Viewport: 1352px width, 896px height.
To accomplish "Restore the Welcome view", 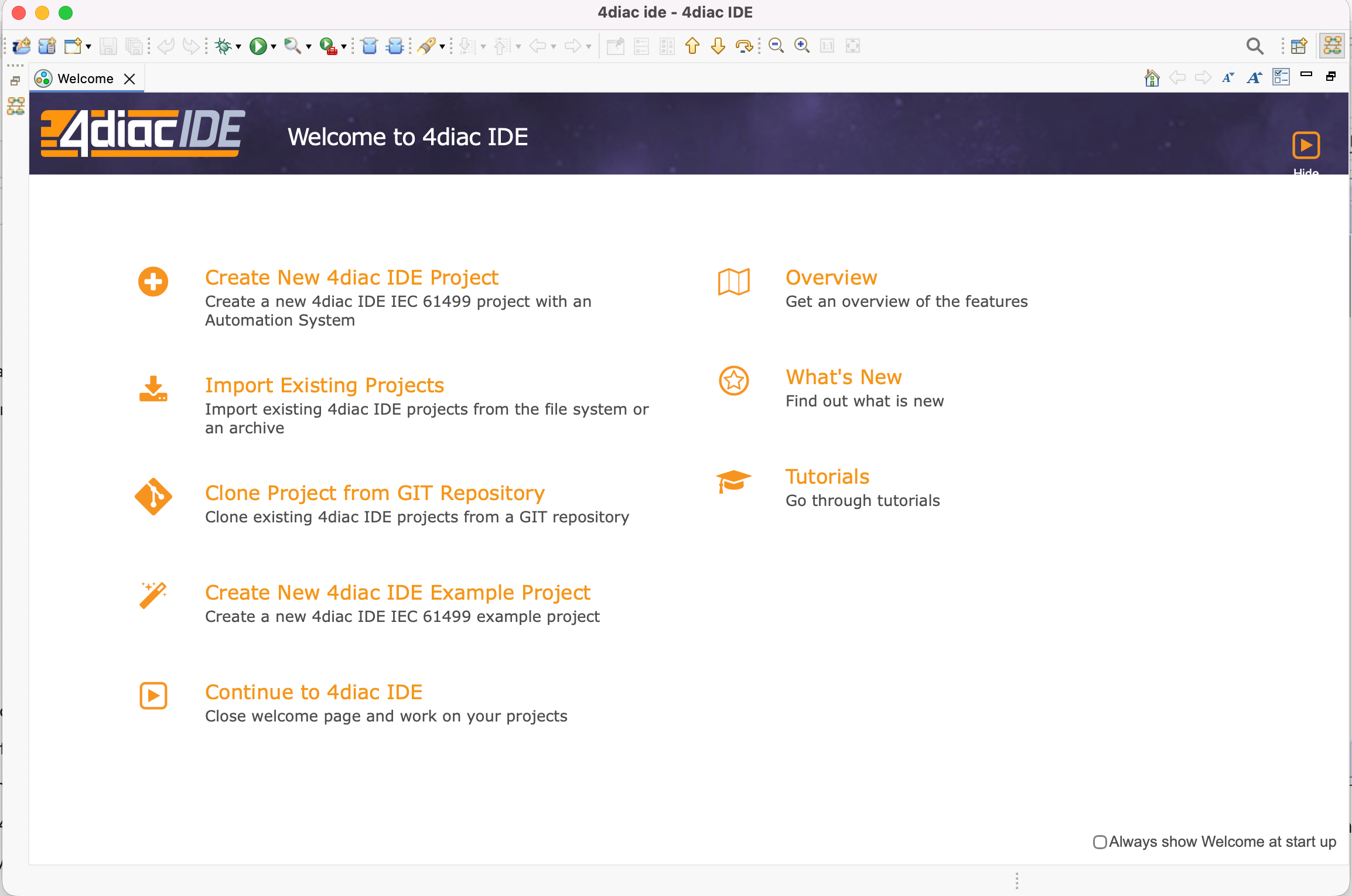I will click(1331, 77).
